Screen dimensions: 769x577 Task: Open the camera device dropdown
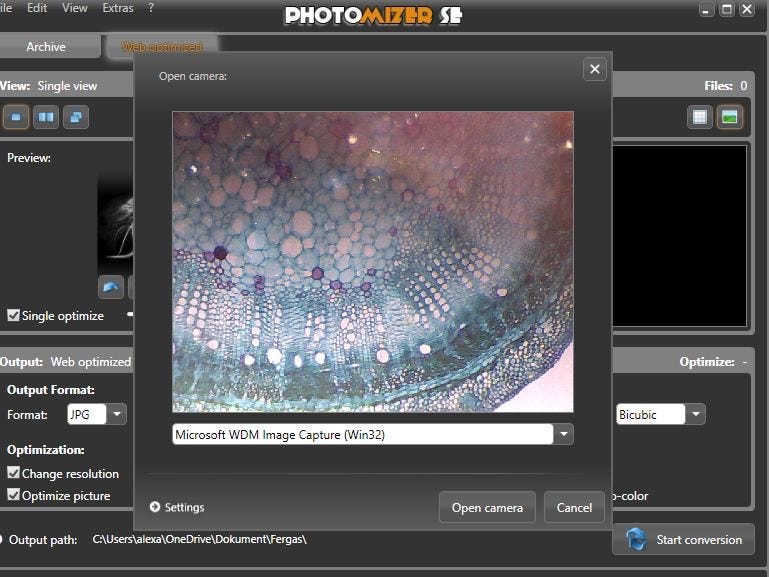[x=565, y=435]
